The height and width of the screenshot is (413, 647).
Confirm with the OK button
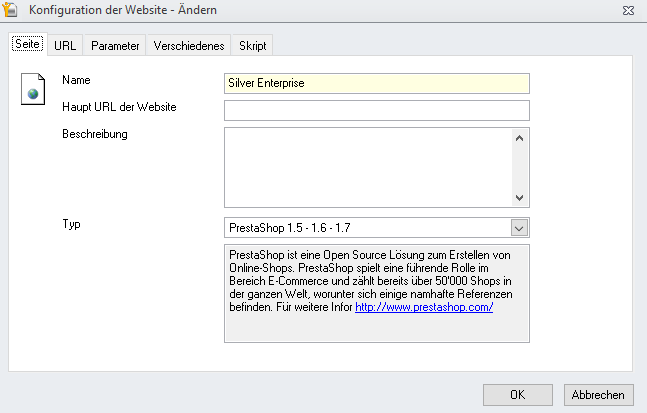pyautogui.click(x=518, y=395)
